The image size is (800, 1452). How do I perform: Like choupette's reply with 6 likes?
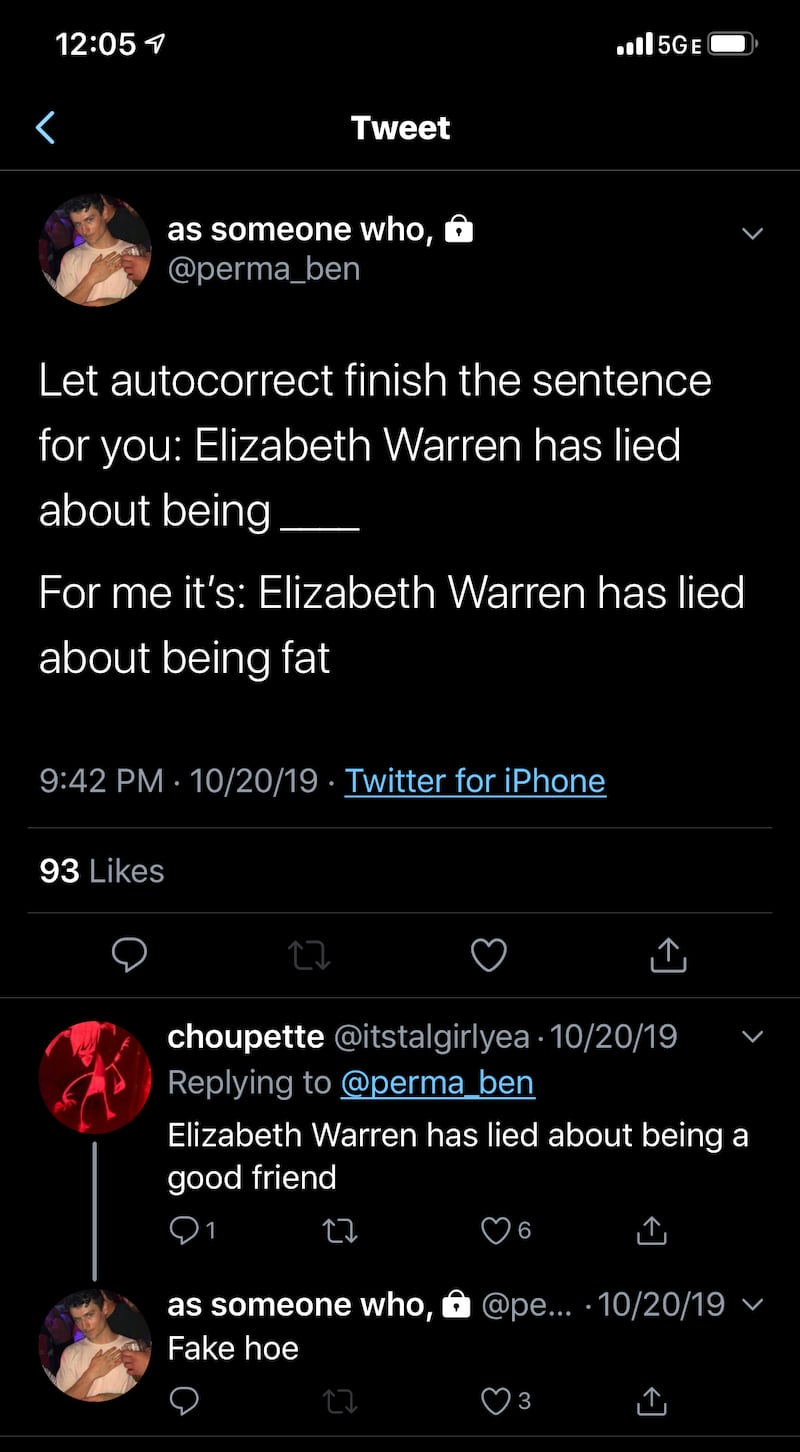pos(497,1231)
